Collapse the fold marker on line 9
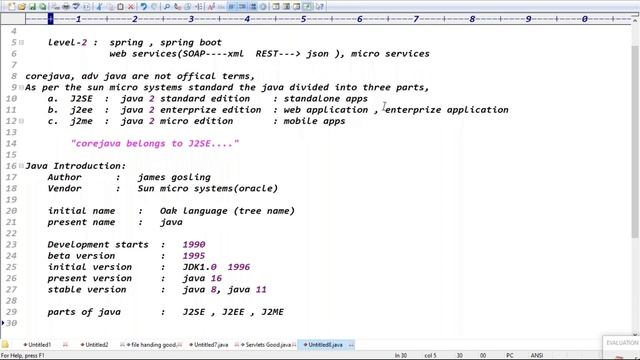The height and width of the screenshot is (360, 640). pyautogui.click(x=21, y=87)
